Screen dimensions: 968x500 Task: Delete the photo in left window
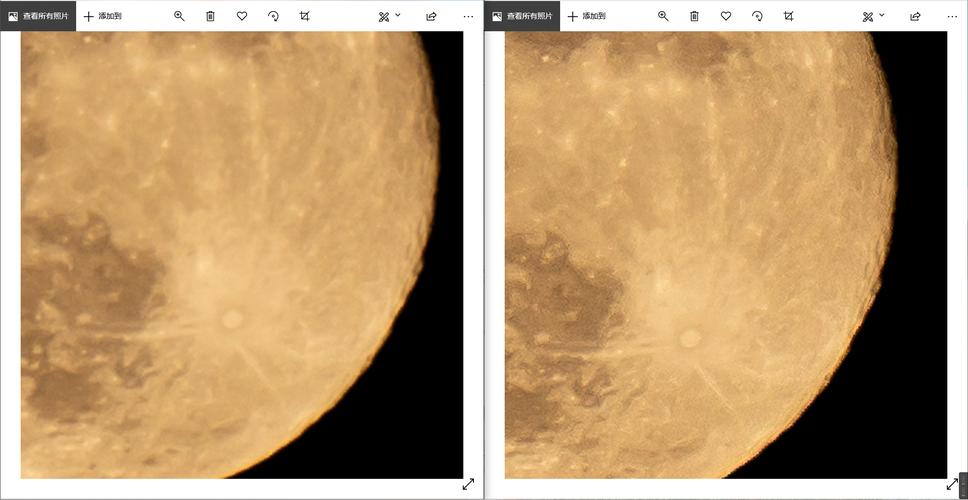210,16
